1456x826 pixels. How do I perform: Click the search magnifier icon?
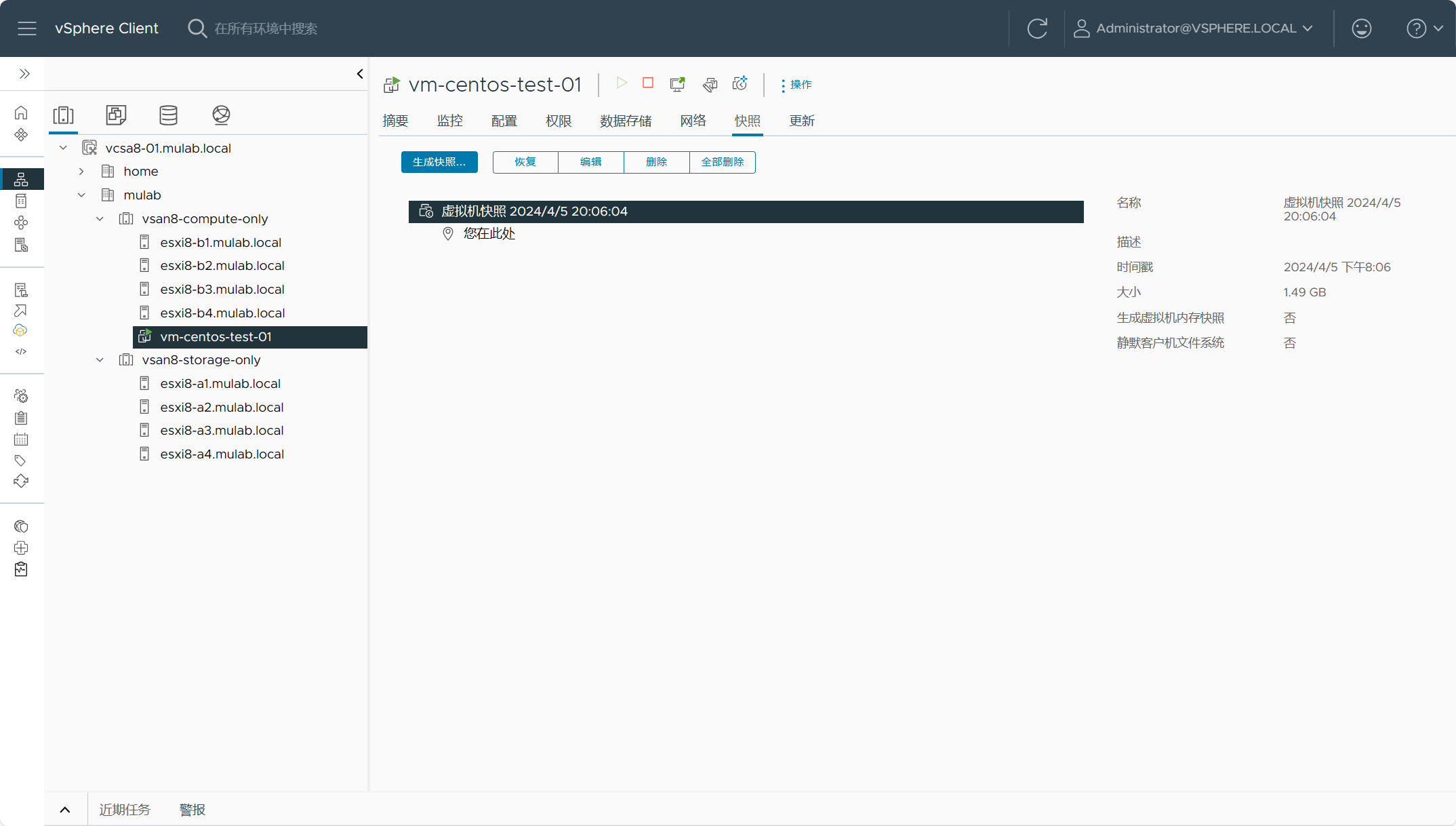pyautogui.click(x=197, y=28)
